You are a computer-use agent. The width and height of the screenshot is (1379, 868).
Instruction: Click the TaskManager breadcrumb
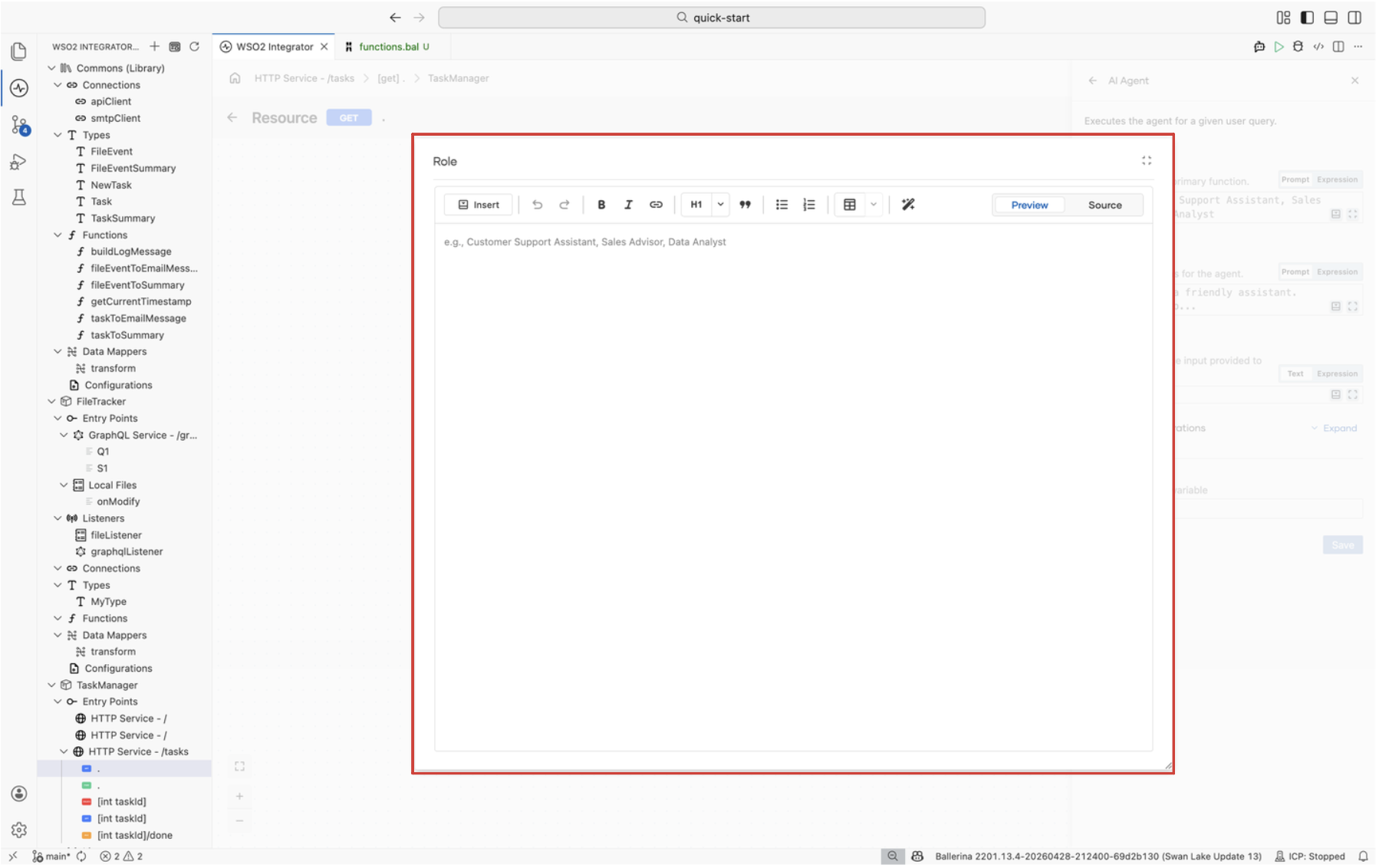pos(458,78)
